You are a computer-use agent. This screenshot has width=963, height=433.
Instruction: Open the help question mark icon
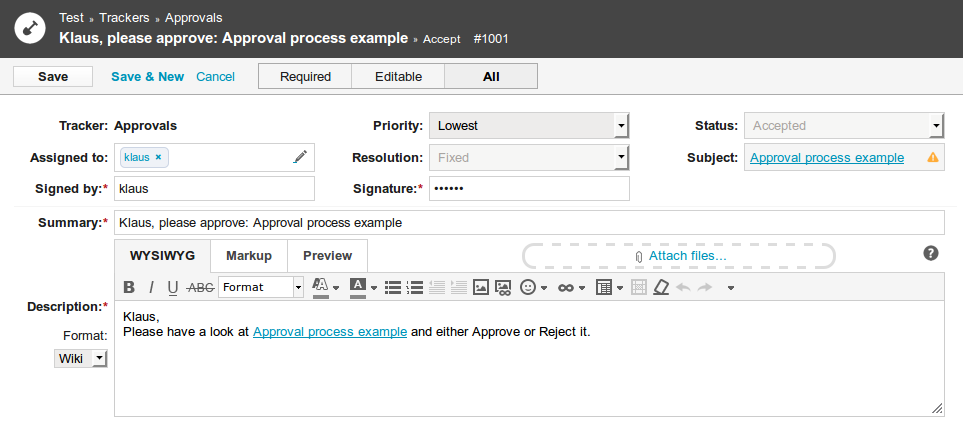click(931, 253)
